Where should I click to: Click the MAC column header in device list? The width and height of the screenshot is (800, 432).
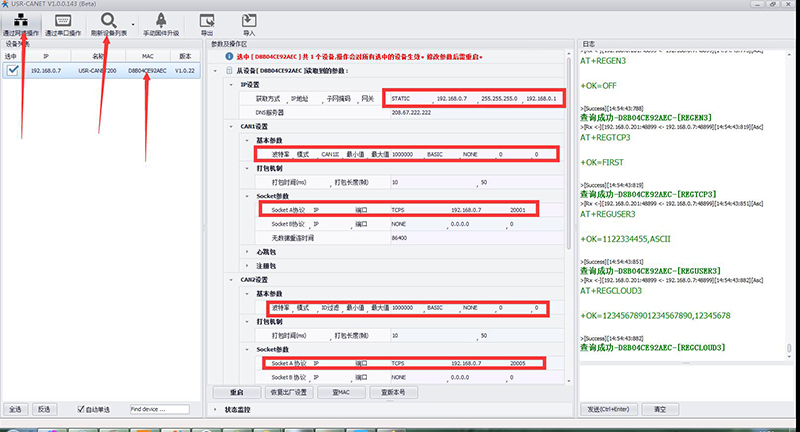pos(147,57)
